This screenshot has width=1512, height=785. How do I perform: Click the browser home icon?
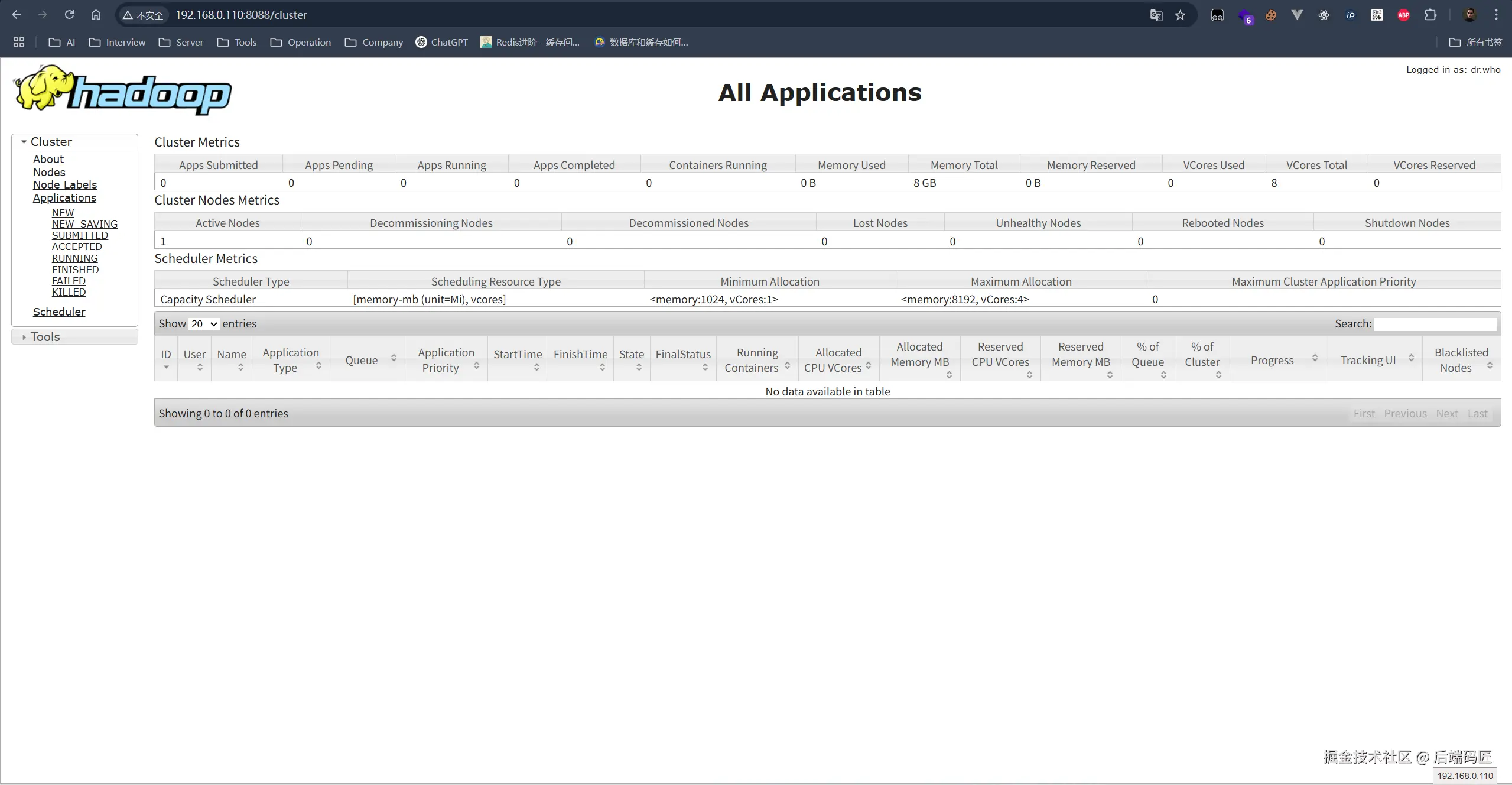(x=96, y=15)
